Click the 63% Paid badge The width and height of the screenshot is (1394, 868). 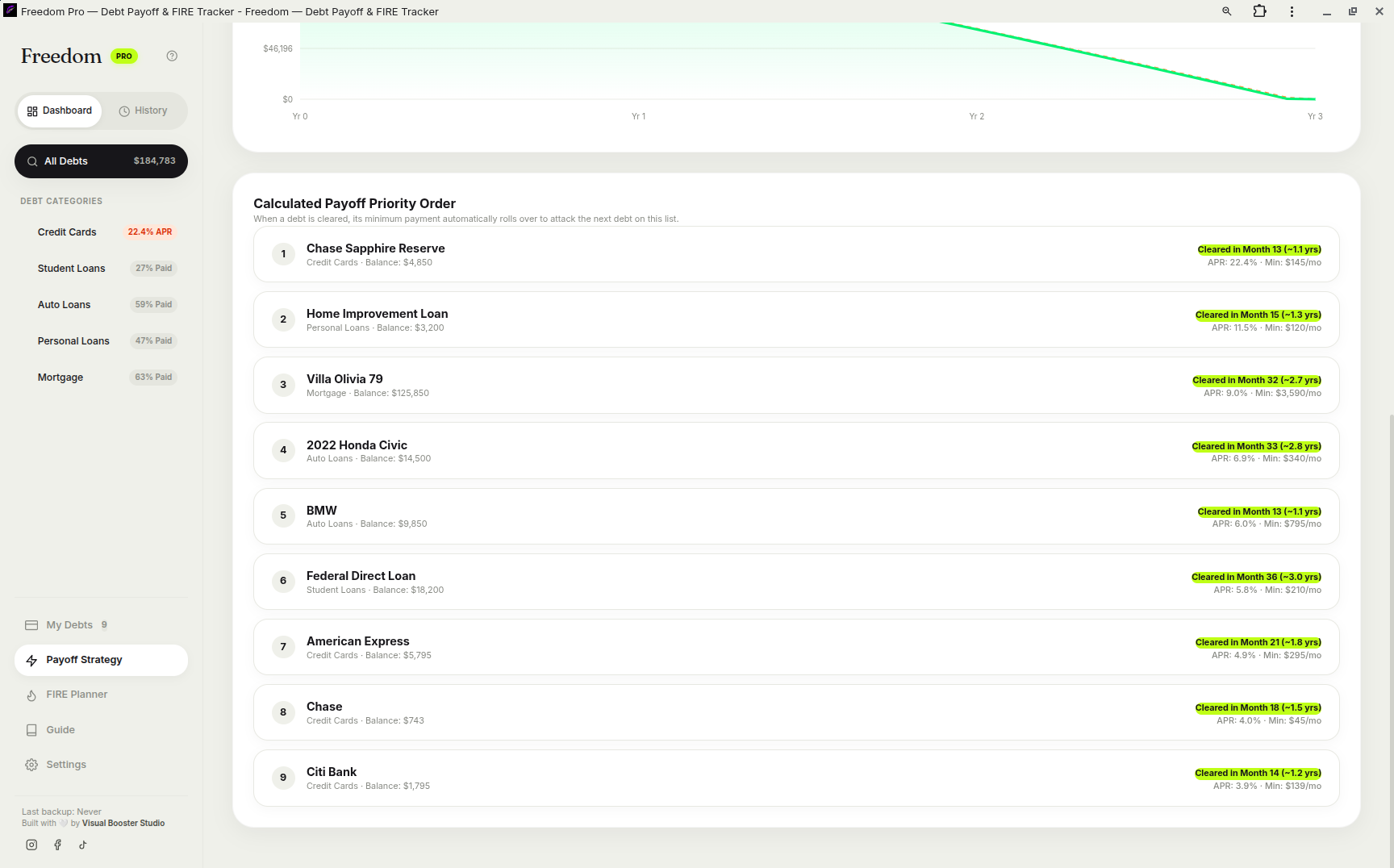coord(154,378)
